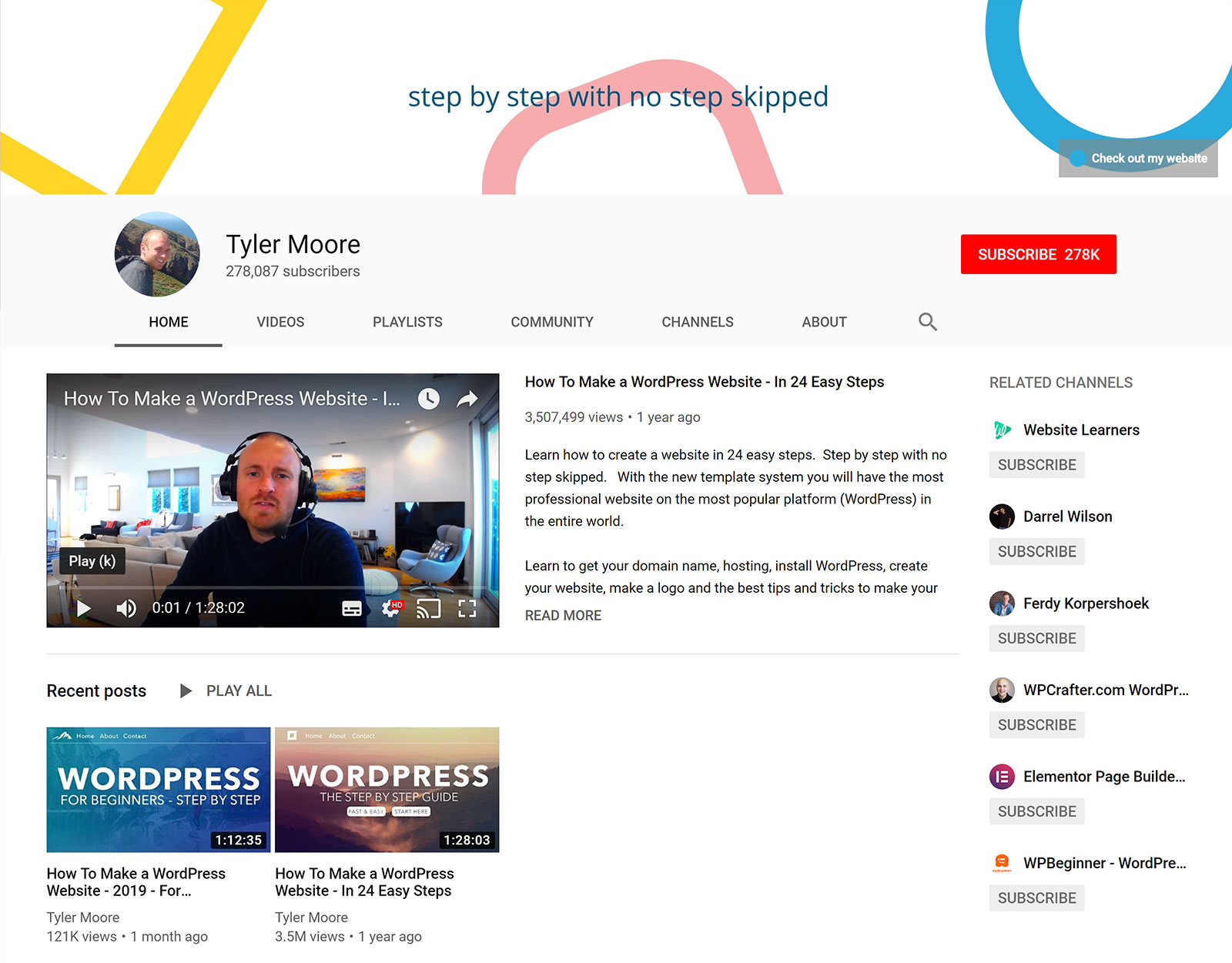Open the ABOUT tab

click(x=824, y=322)
